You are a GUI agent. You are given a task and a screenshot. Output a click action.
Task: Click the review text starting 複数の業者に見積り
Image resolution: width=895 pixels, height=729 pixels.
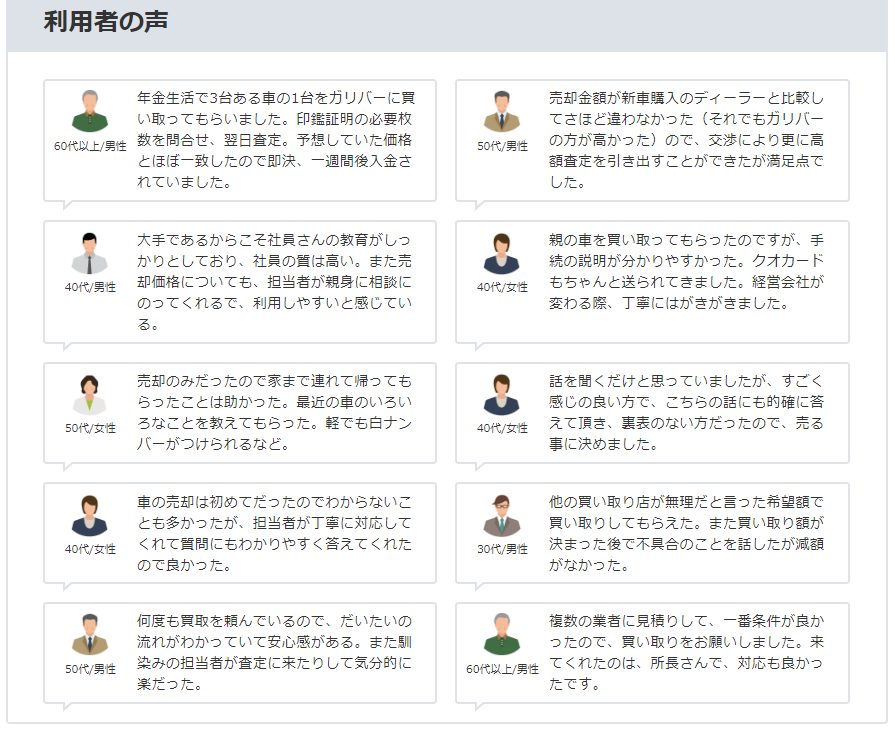pyautogui.click(x=687, y=652)
